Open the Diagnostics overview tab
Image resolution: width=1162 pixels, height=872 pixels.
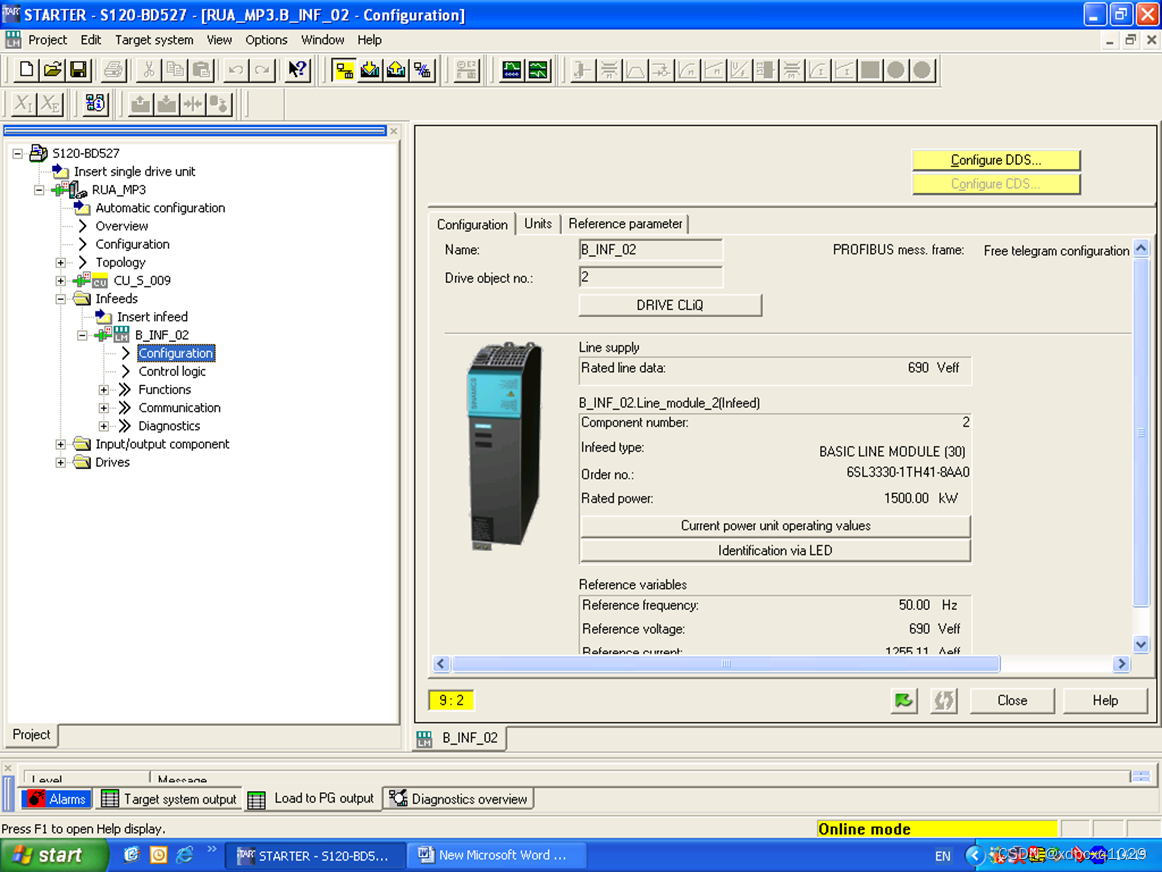coord(459,799)
